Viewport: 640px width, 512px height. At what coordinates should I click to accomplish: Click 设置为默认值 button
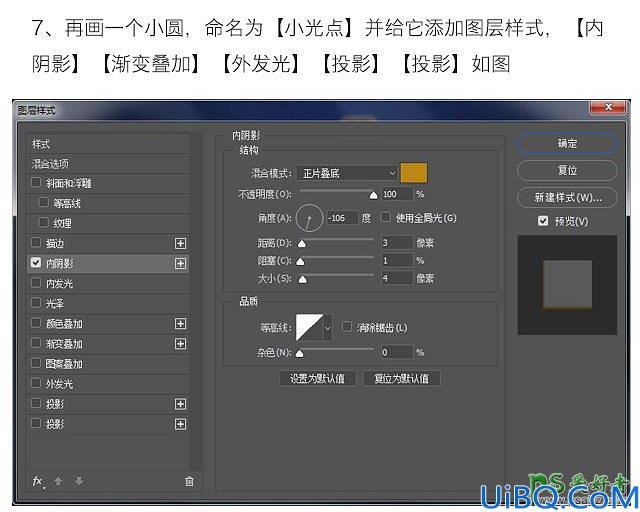[318, 378]
